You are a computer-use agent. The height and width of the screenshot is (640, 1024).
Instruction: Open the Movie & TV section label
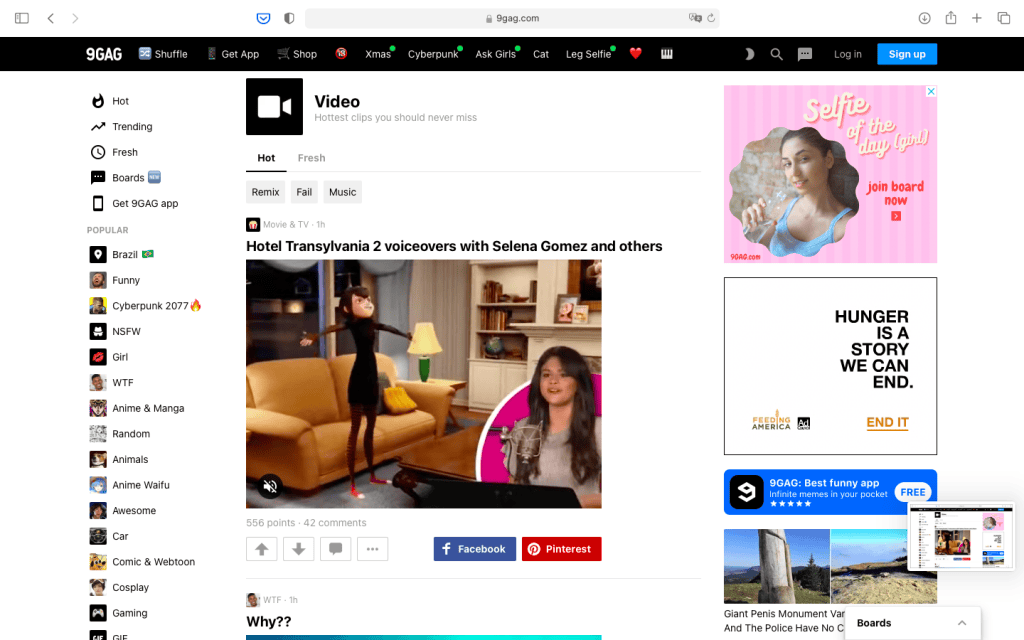tap(286, 225)
